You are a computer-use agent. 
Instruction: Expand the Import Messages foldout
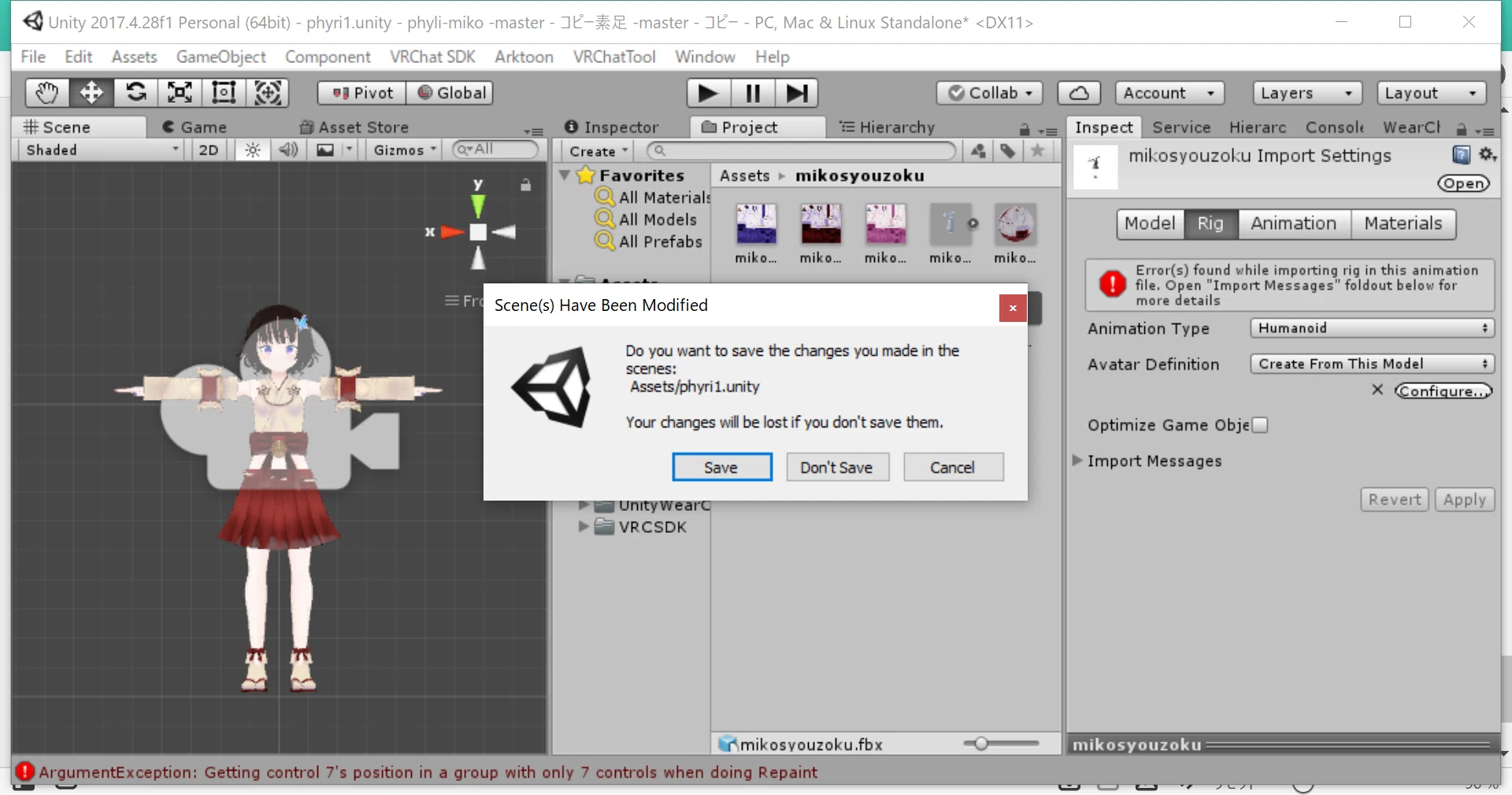point(1077,460)
